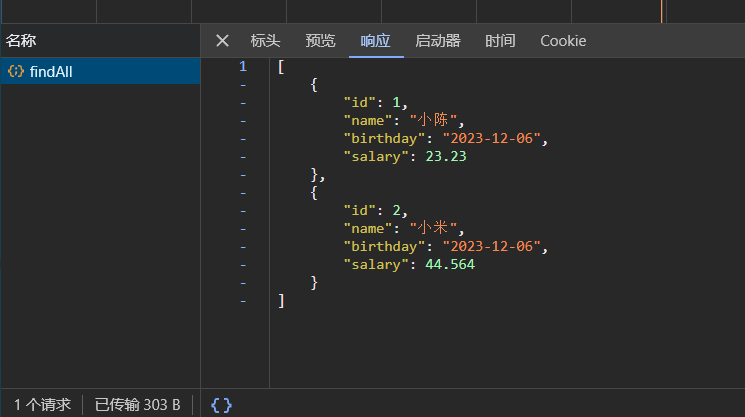
Task: Click the "小米" name value
Action: point(433,228)
